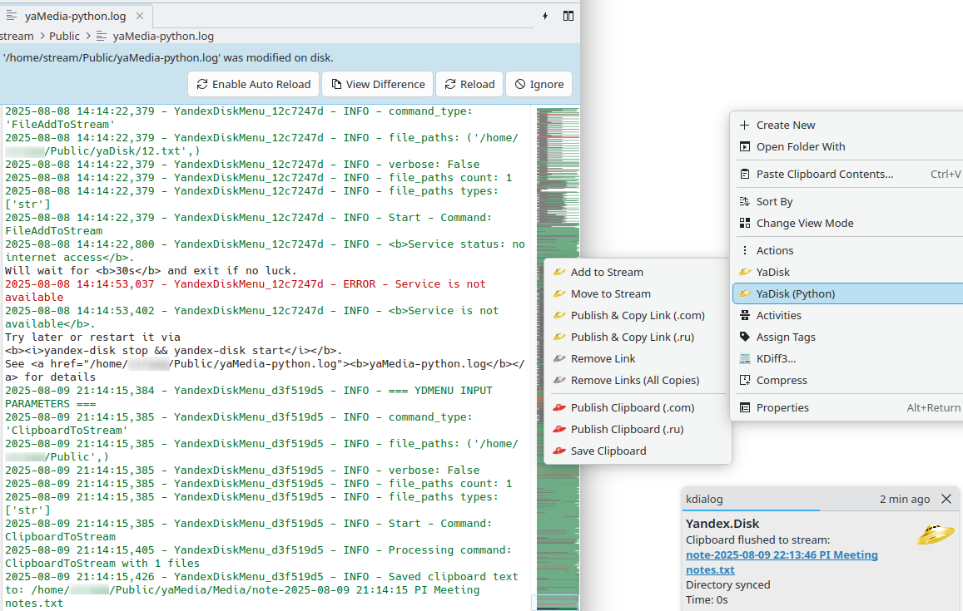Viewport: 963px width, 611px height.
Task: Click the Assign Tags tag icon
Action: click(x=744, y=337)
